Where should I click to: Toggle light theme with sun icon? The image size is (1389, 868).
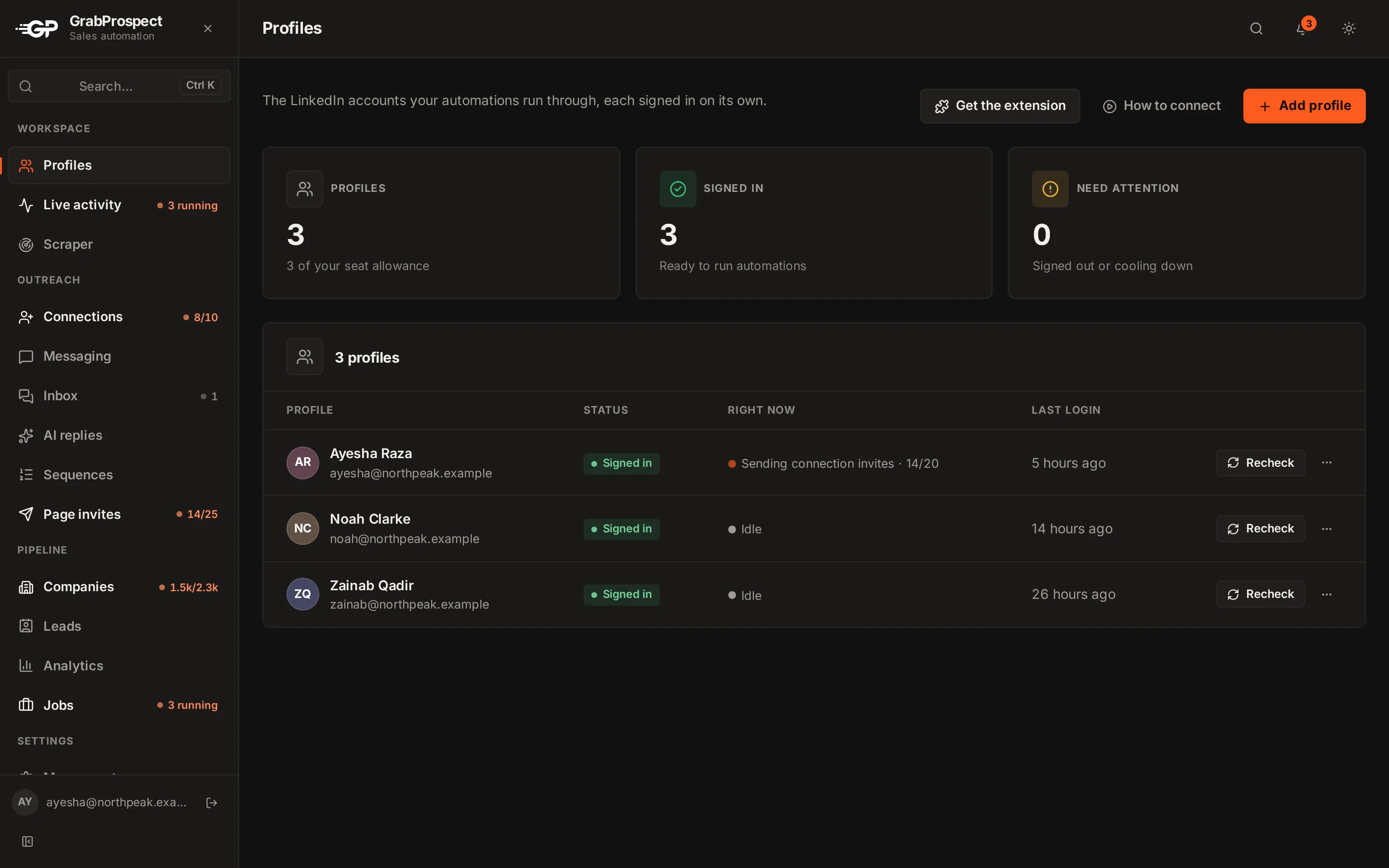pyautogui.click(x=1349, y=28)
